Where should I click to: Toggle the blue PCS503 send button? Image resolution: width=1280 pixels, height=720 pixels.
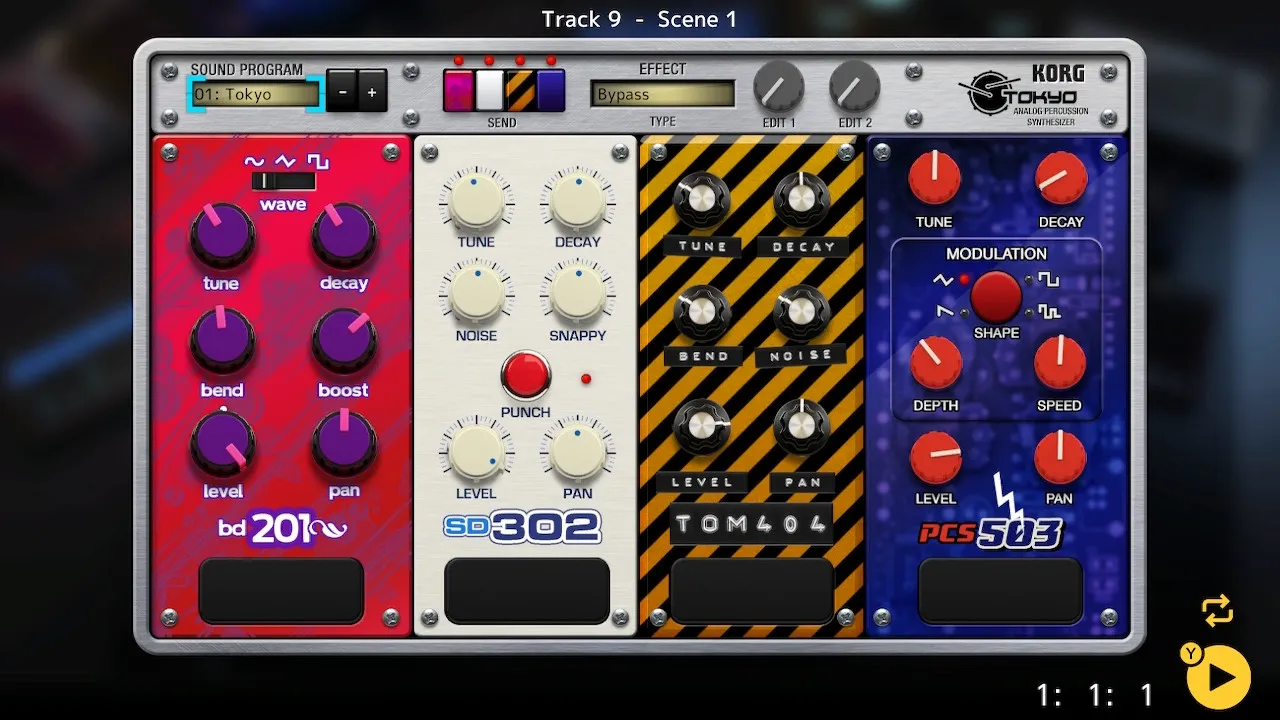tap(550, 90)
